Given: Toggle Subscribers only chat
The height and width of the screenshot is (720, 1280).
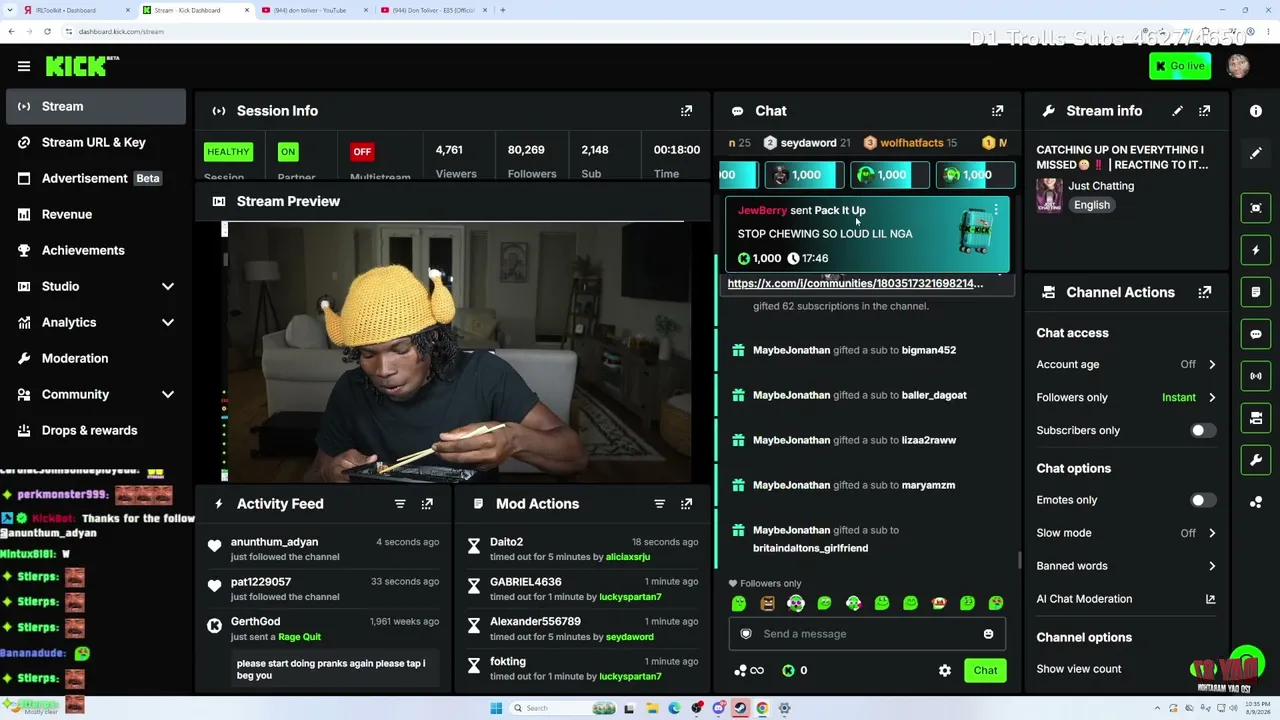Looking at the screenshot, I should tap(1203, 430).
